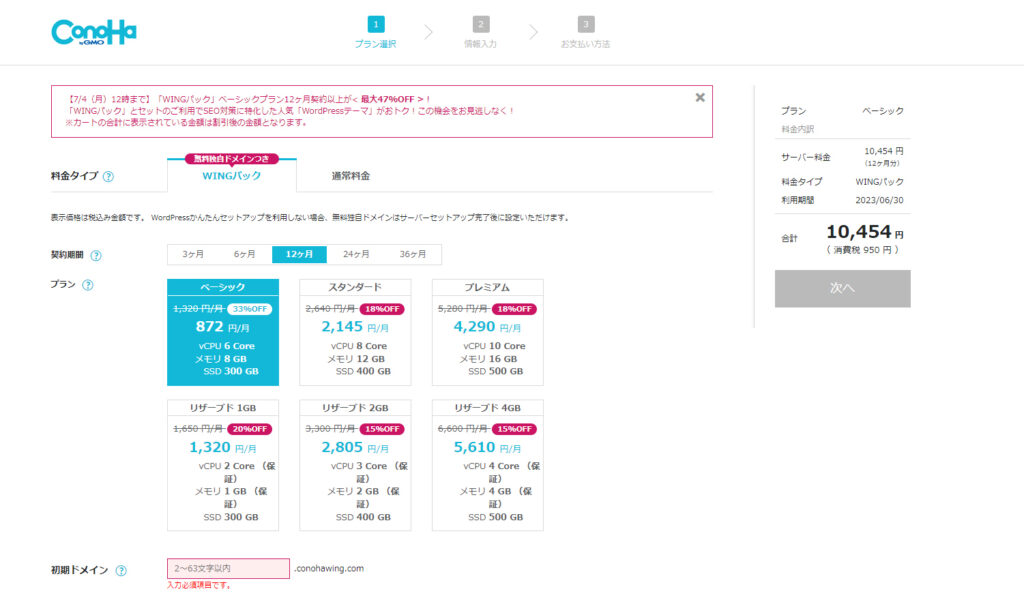
Task: Select the プレミアム plan card
Action: pos(487,332)
